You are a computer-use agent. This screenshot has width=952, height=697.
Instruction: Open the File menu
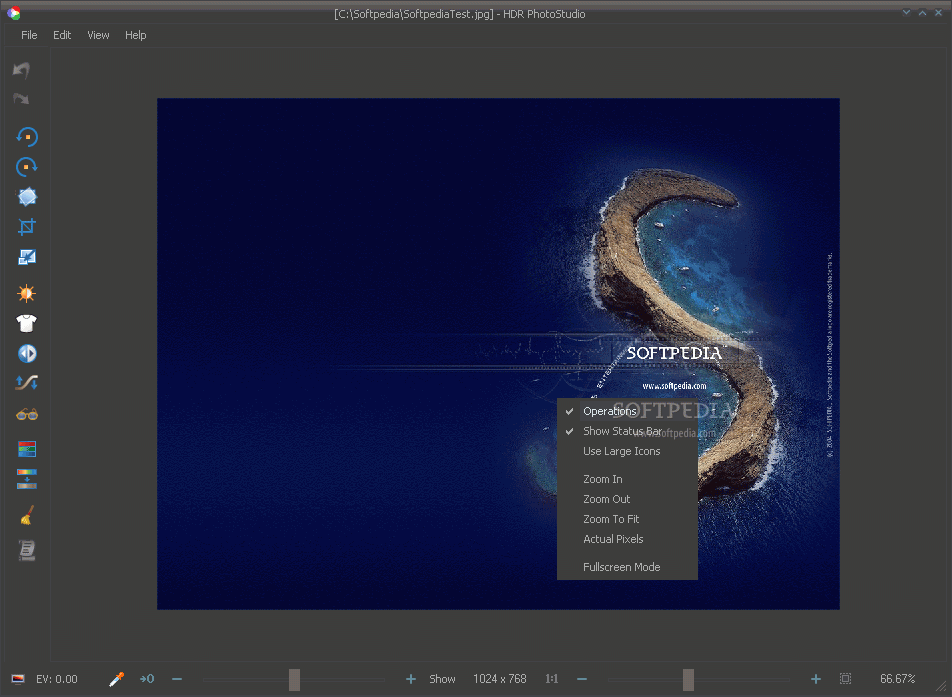coord(29,35)
